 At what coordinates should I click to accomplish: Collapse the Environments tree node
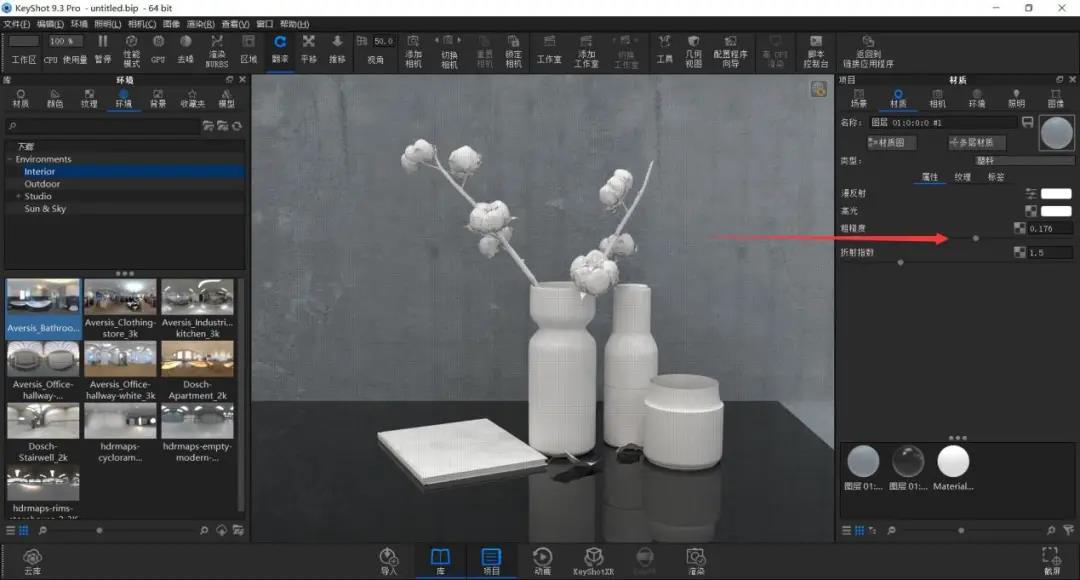(x=10, y=159)
